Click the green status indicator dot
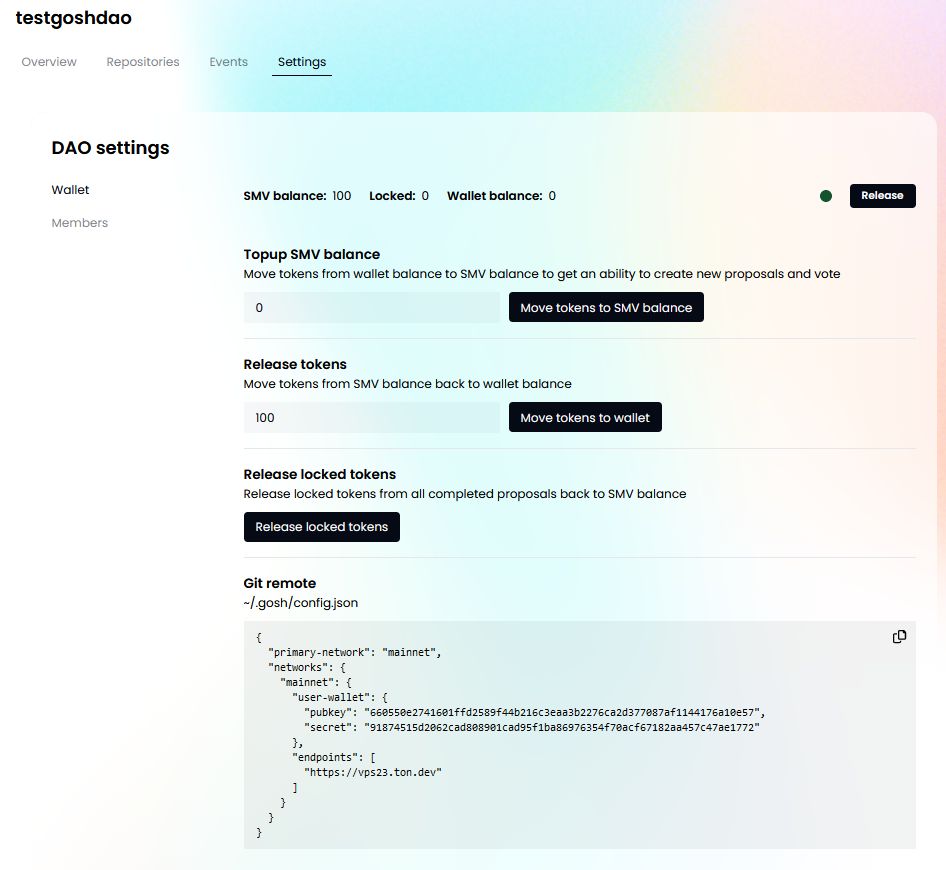946x870 pixels. 826,196
